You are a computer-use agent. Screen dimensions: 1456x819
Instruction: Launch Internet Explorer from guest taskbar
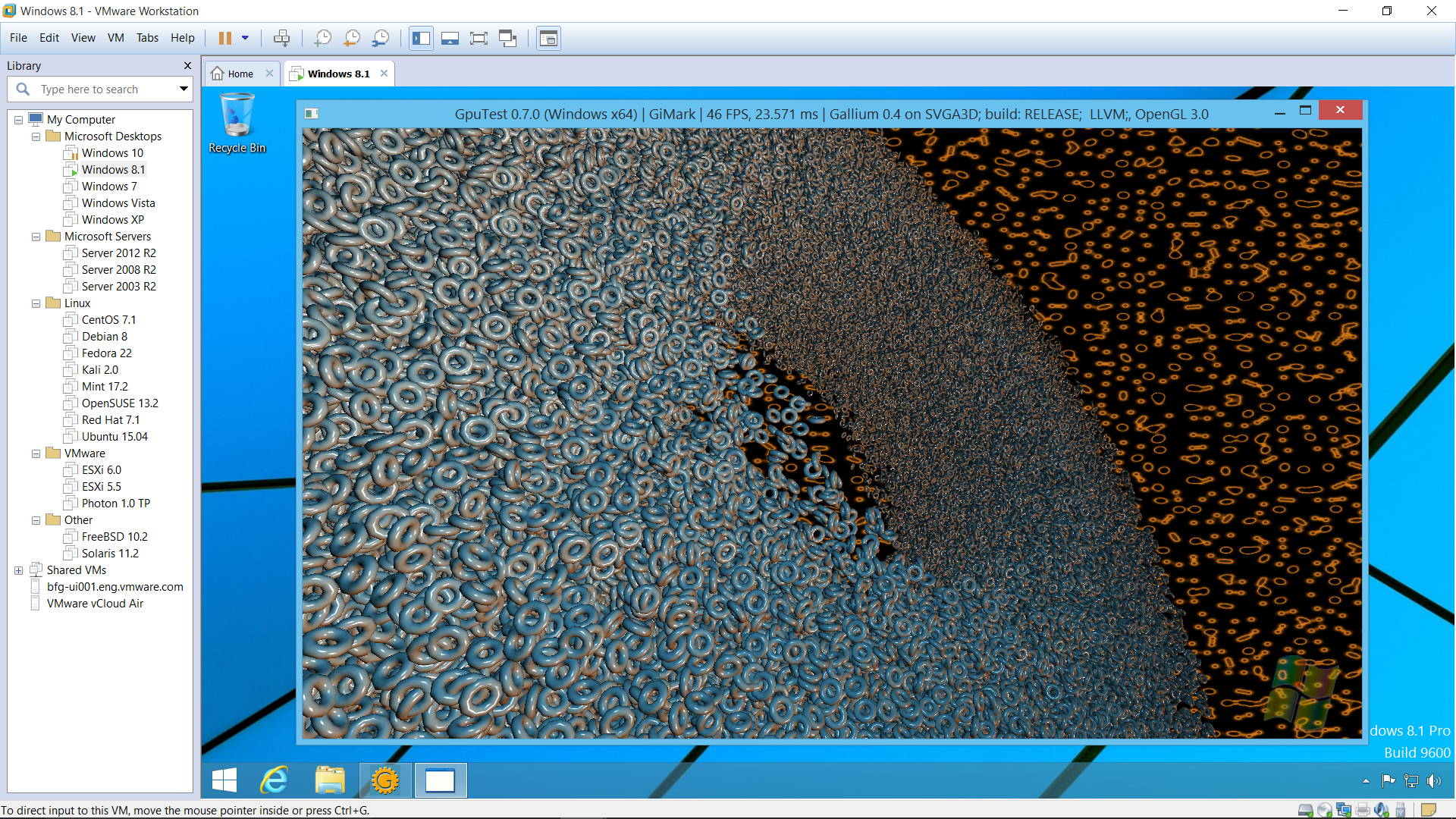pos(275,780)
